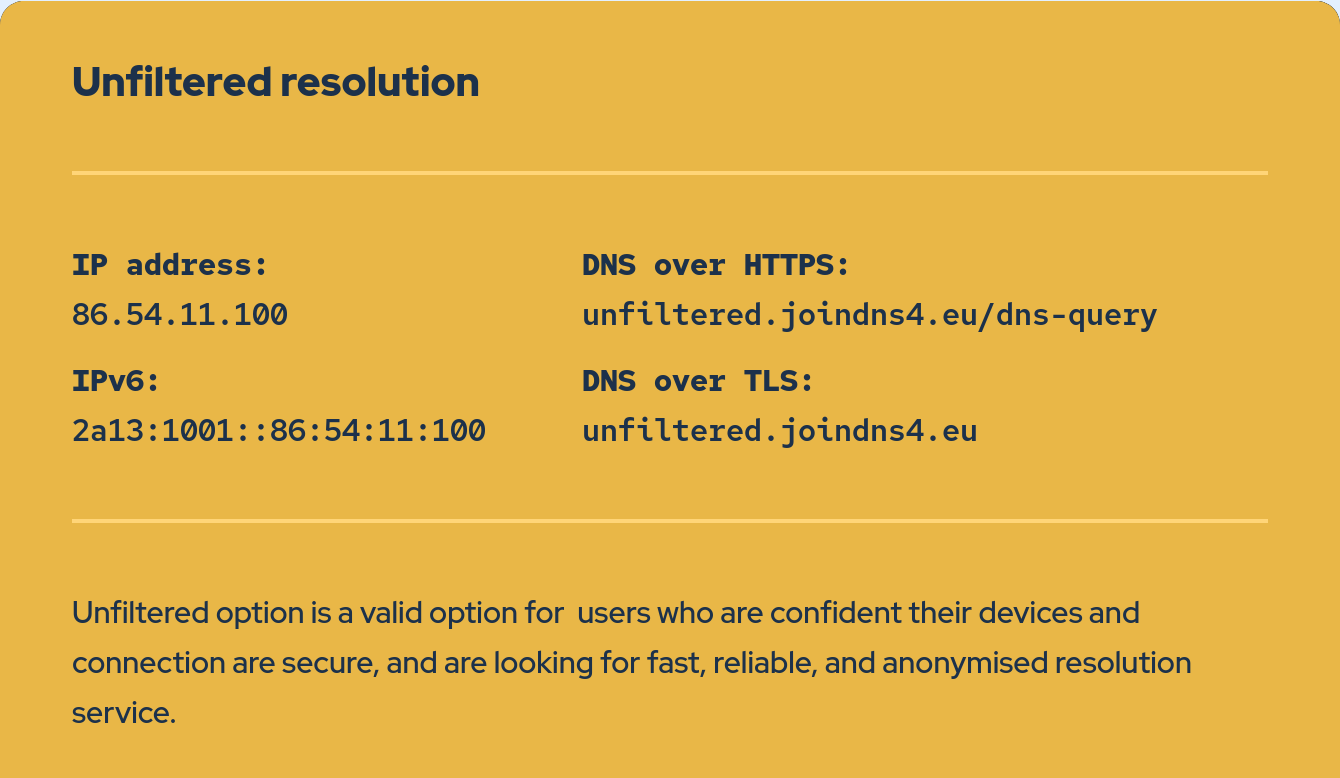The width and height of the screenshot is (1340, 778).
Task: Select the unfiltered.joindns4.eu/dns-query URL
Action: pos(869,315)
